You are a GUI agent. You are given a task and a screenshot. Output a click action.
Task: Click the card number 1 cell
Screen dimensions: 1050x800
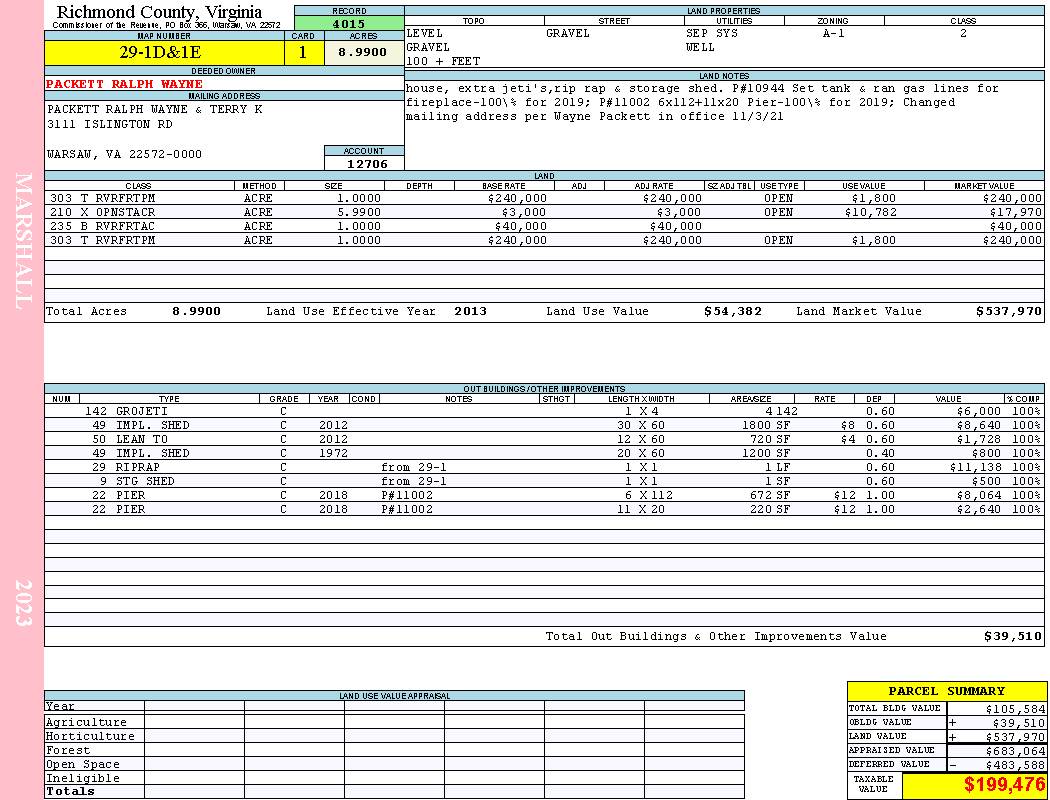(x=303, y=53)
